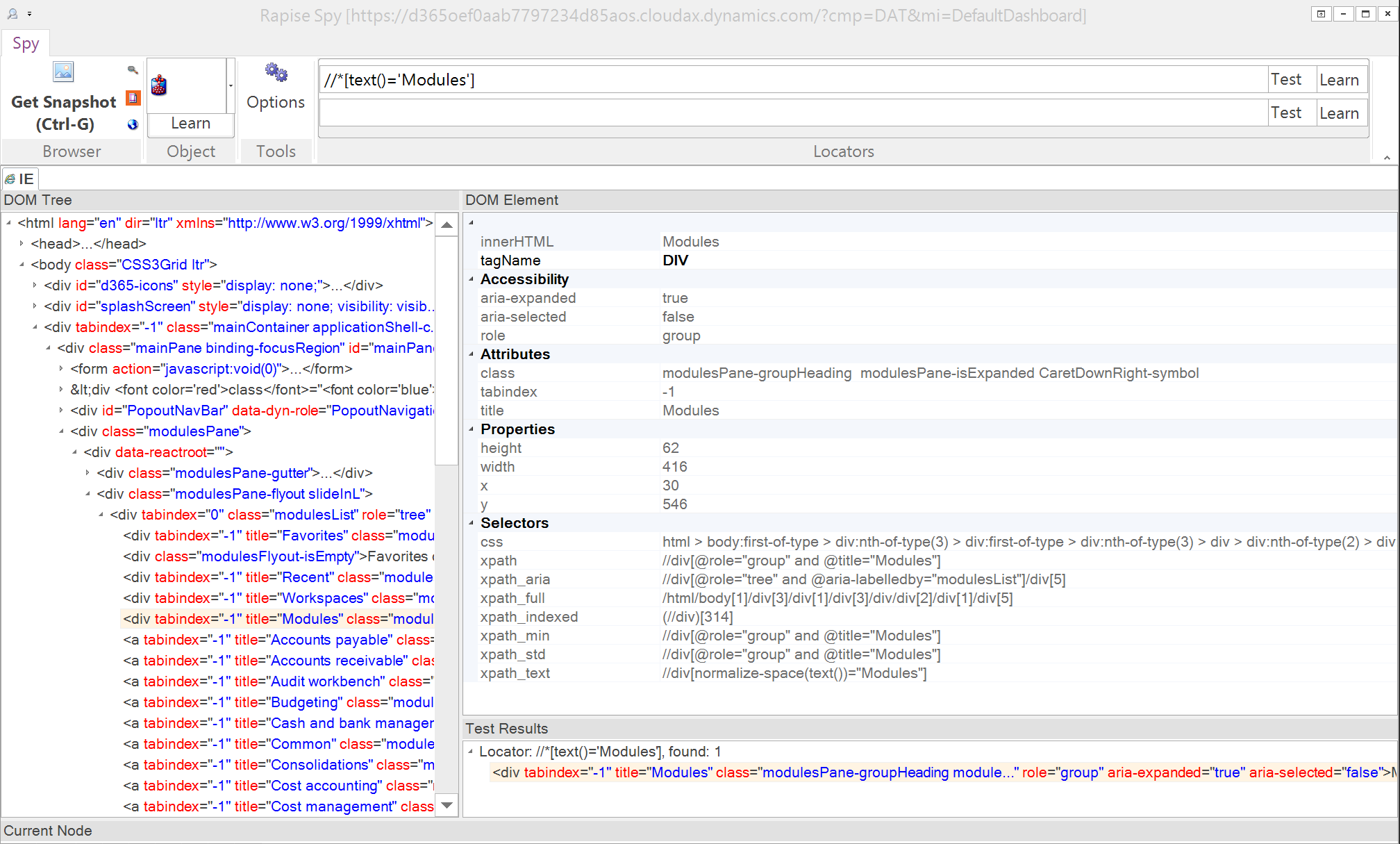Open Options via the gears icon
The width and height of the screenshot is (1400, 844).
(276, 72)
